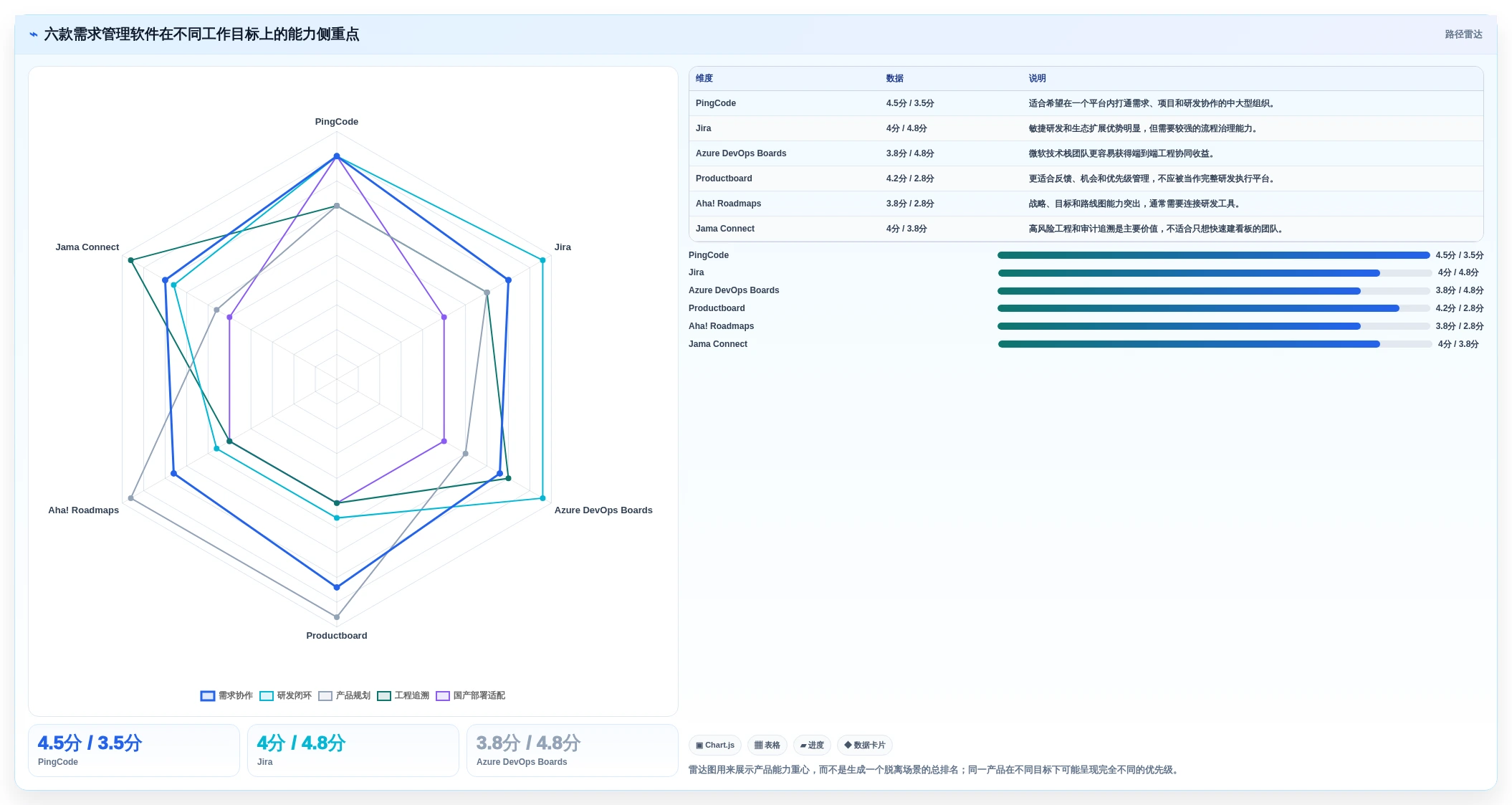Click the Chart.js chip
Image resolution: width=1512 pixels, height=805 pixels.
click(715, 745)
